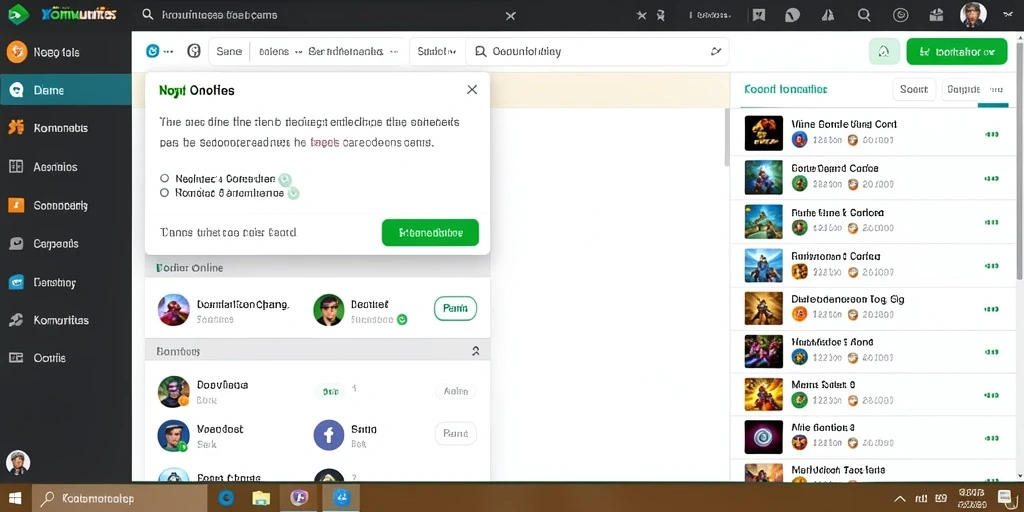This screenshot has height=512, width=1024.
Task: Open the 'Beoutief' avatar with sunglasses
Action: tap(328, 310)
